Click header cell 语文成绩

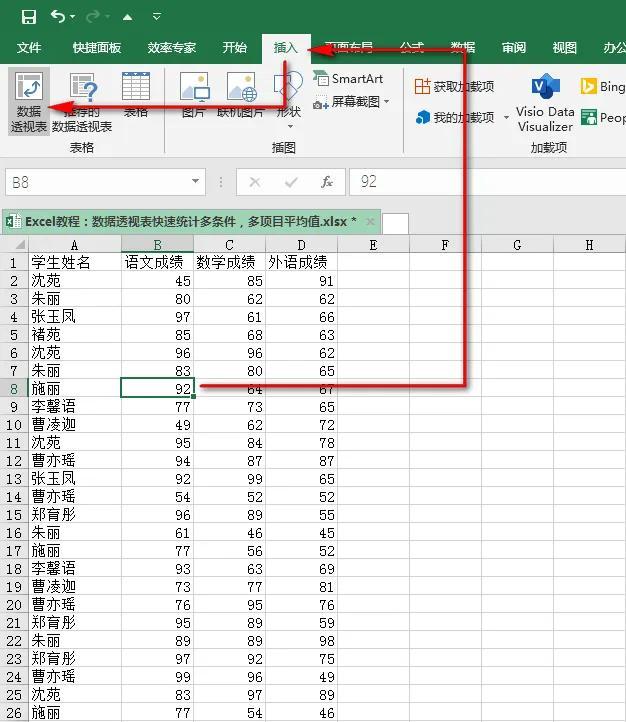point(157,262)
